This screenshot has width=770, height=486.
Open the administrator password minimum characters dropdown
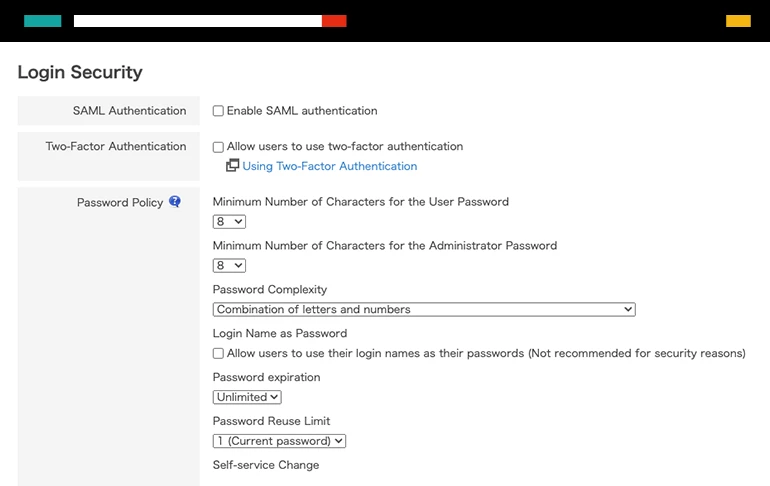point(229,266)
